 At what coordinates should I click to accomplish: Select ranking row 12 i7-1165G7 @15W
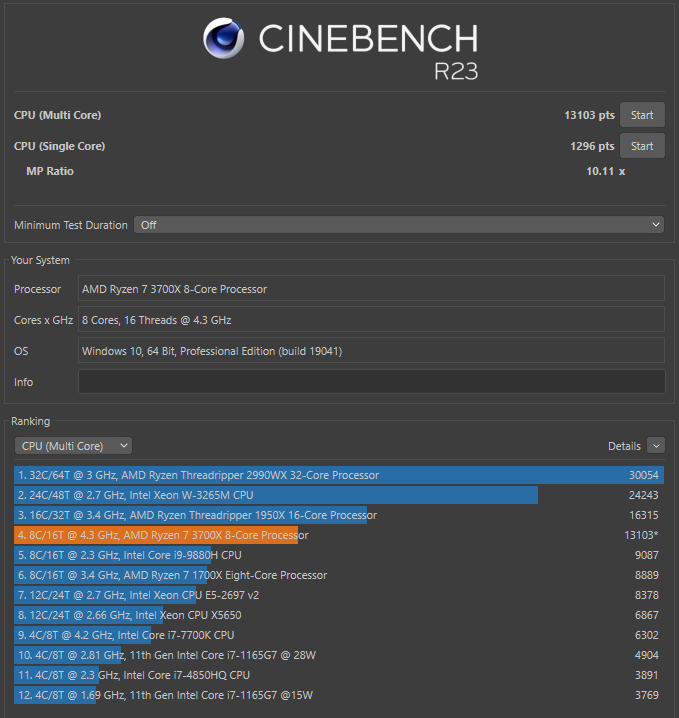pyautogui.click(x=339, y=695)
